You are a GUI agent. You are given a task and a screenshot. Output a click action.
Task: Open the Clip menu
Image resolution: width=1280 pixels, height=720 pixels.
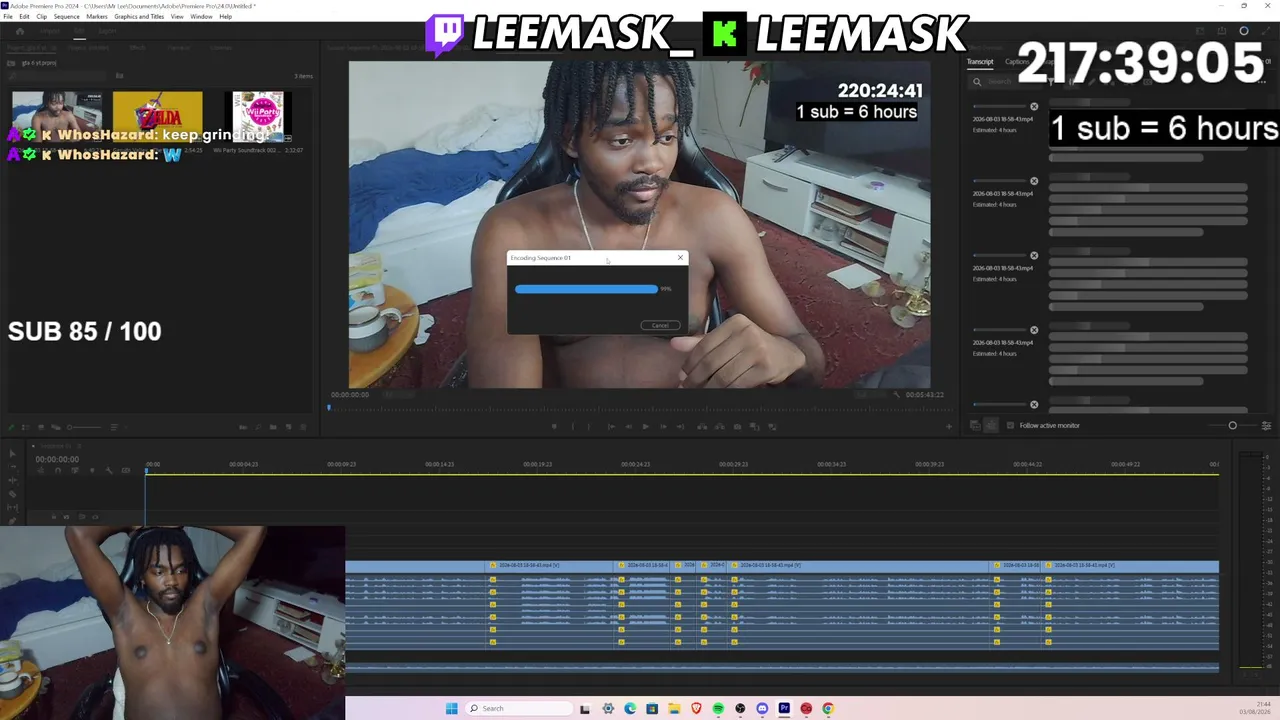point(41,17)
